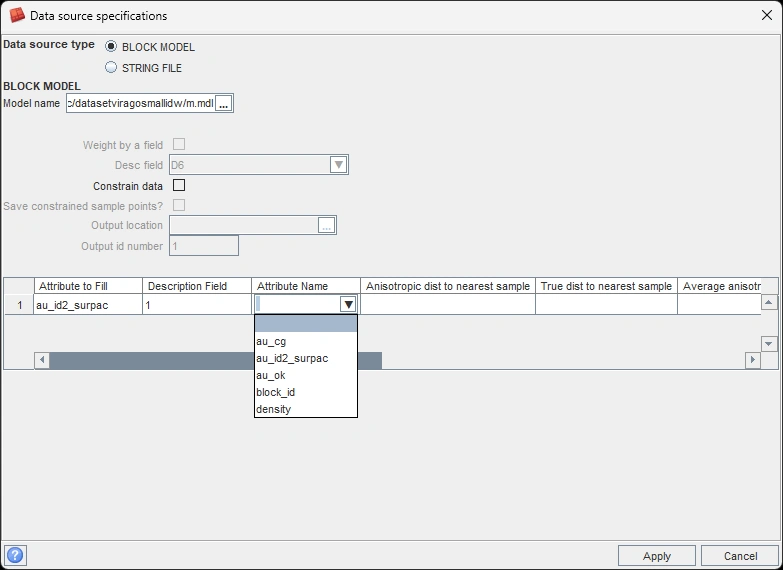Select the STRING FILE radio button
The height and width of the screenshot is (570, 783).
coord(111,68)
